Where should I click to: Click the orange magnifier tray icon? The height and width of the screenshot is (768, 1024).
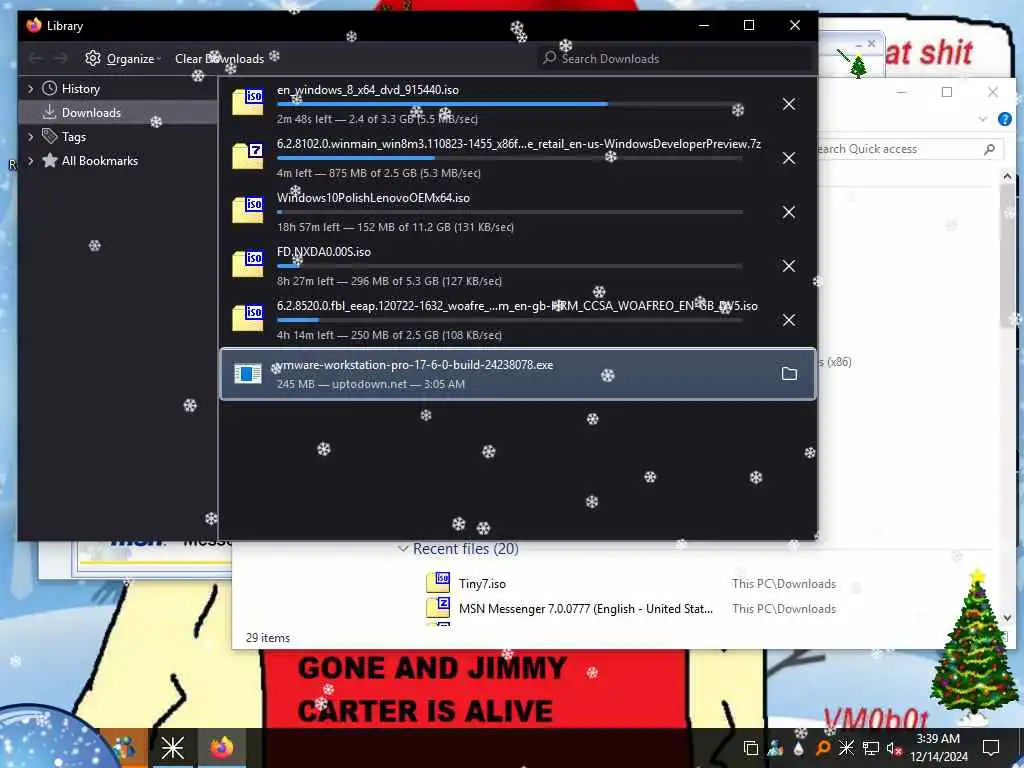point(823,748)
